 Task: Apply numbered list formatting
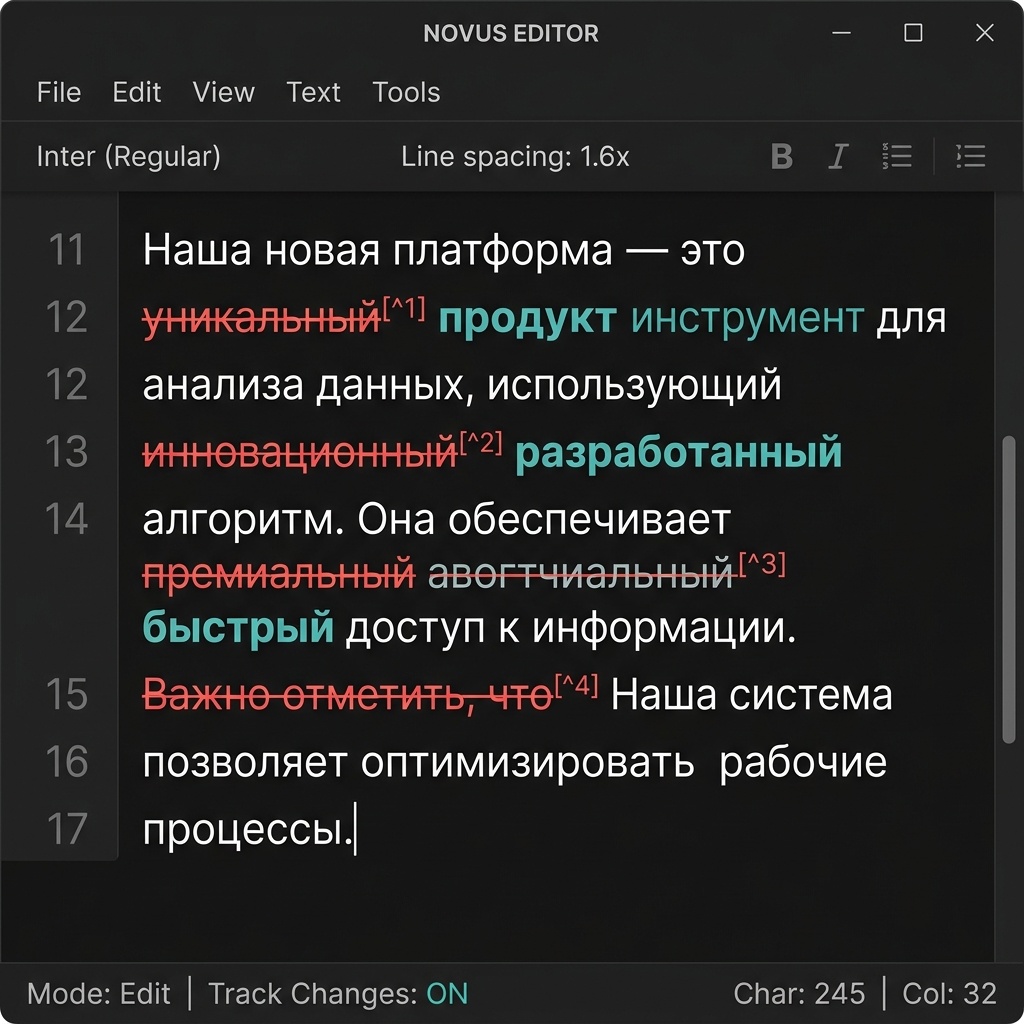pyautogui.click(x=897, y=156)
